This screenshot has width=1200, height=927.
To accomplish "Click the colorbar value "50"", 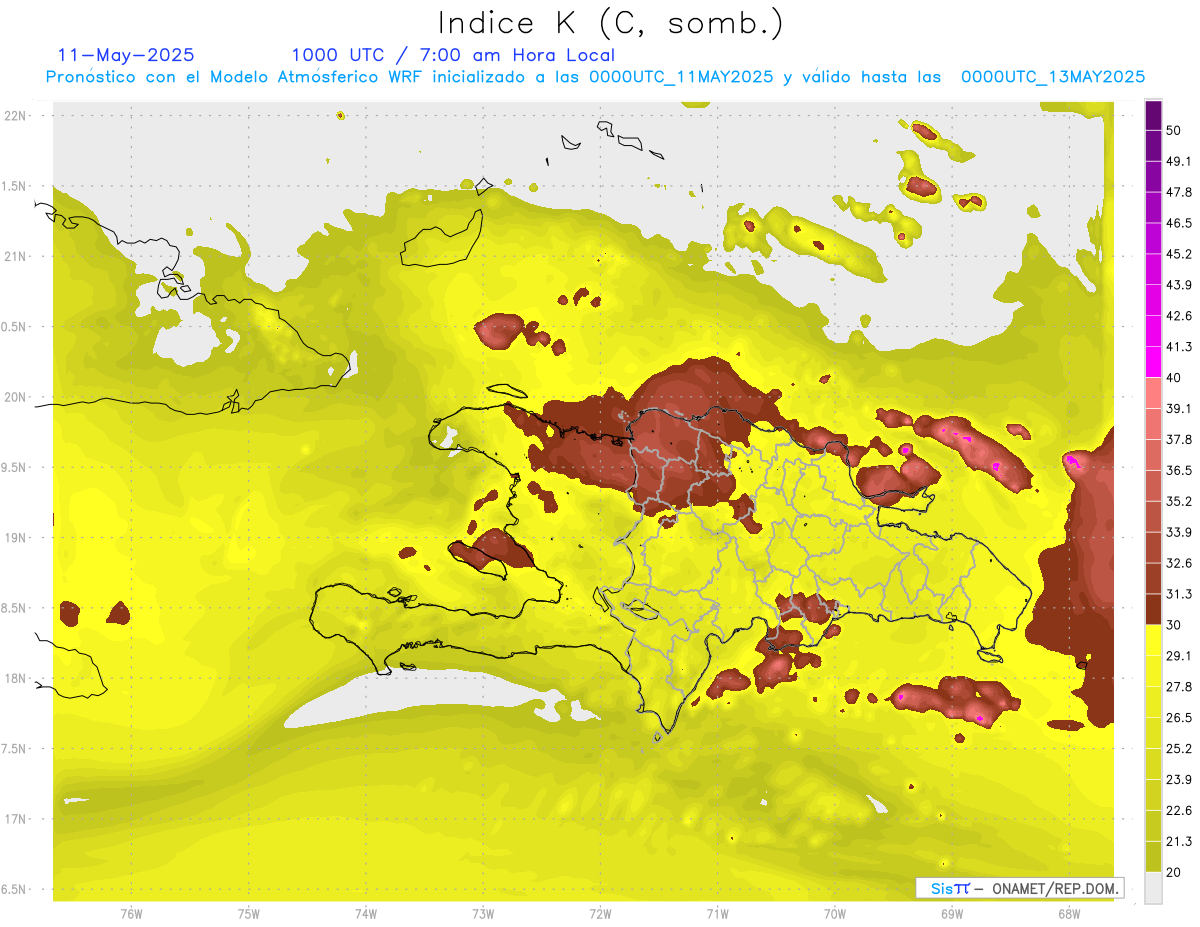I will pos(1174,130).
